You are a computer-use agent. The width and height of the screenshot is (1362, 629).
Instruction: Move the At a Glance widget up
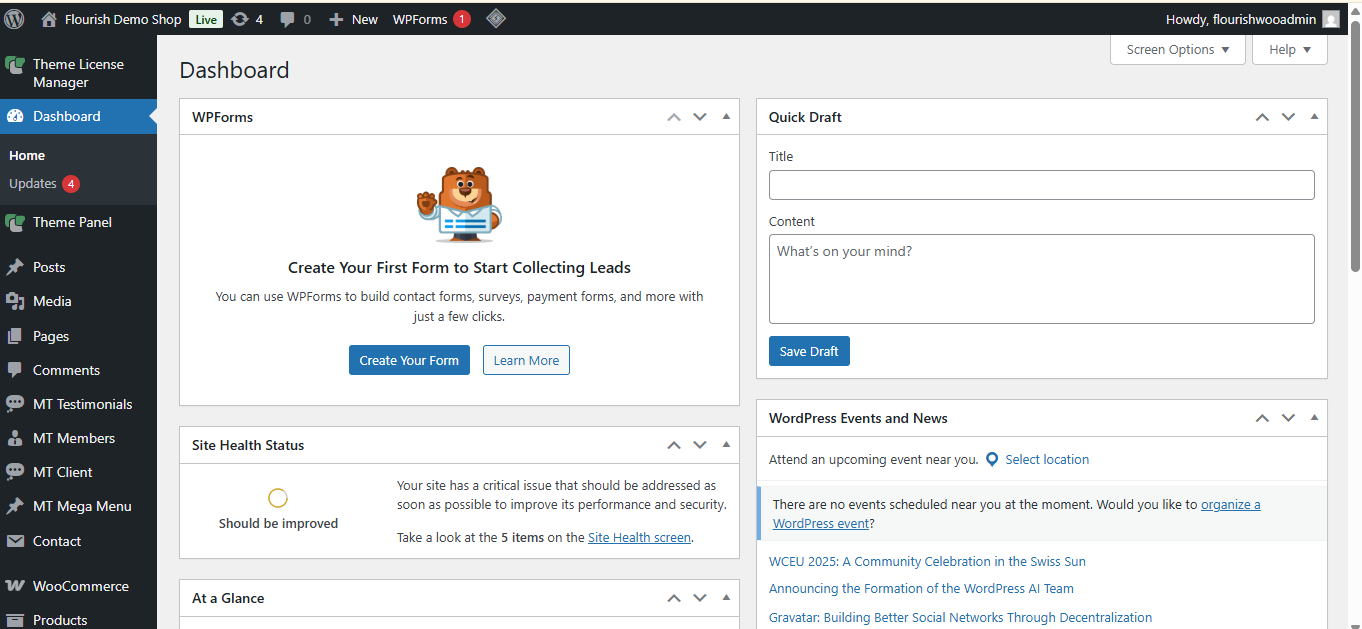tap(674, 598)
